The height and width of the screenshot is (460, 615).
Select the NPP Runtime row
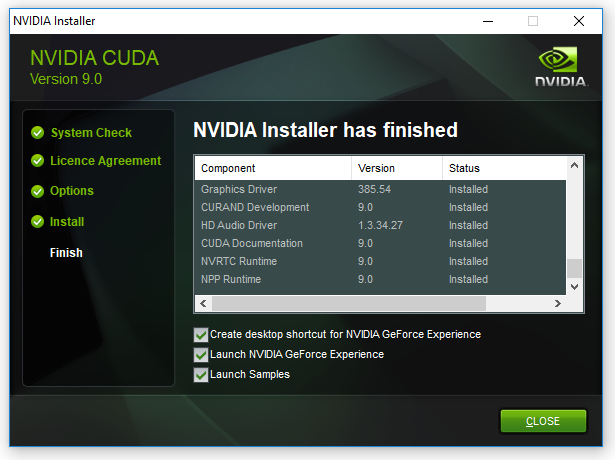coord(380,280)
